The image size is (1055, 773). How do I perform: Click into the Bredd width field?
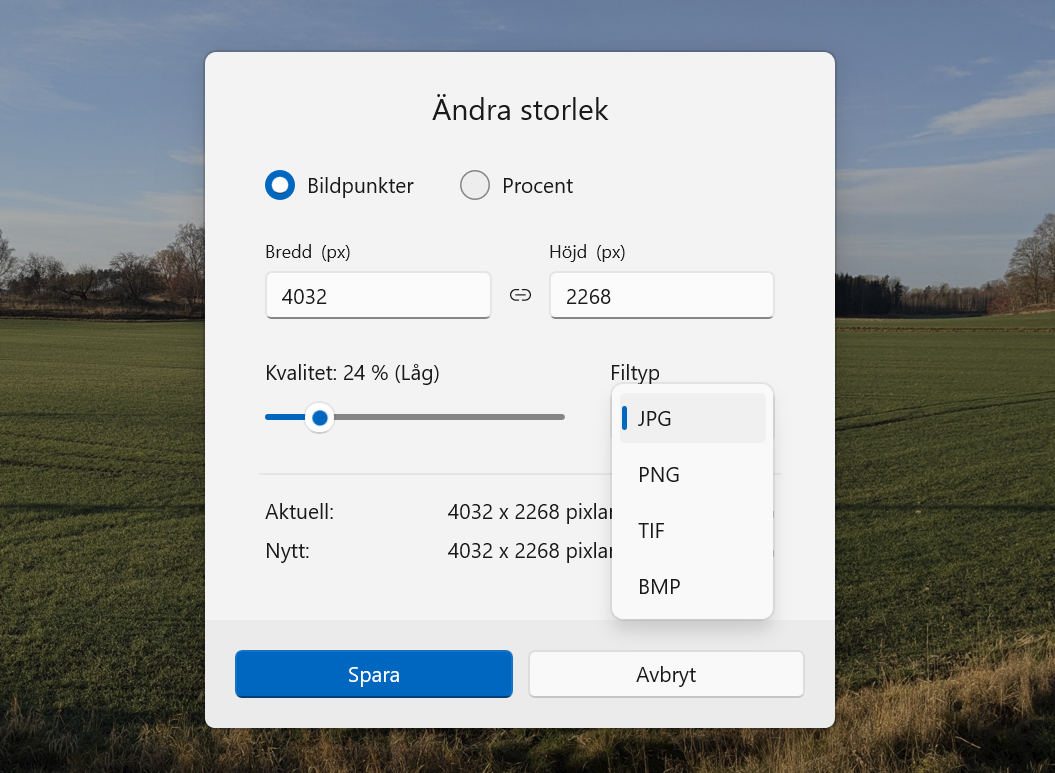(378, 296)
